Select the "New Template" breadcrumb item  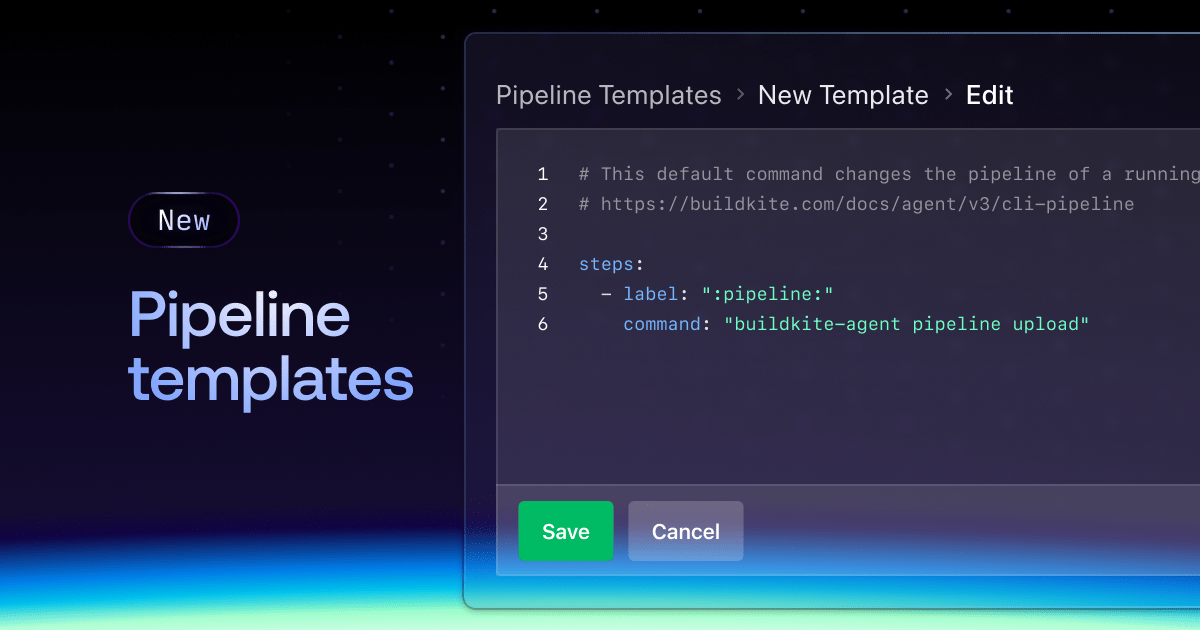(x=843, y=95)
